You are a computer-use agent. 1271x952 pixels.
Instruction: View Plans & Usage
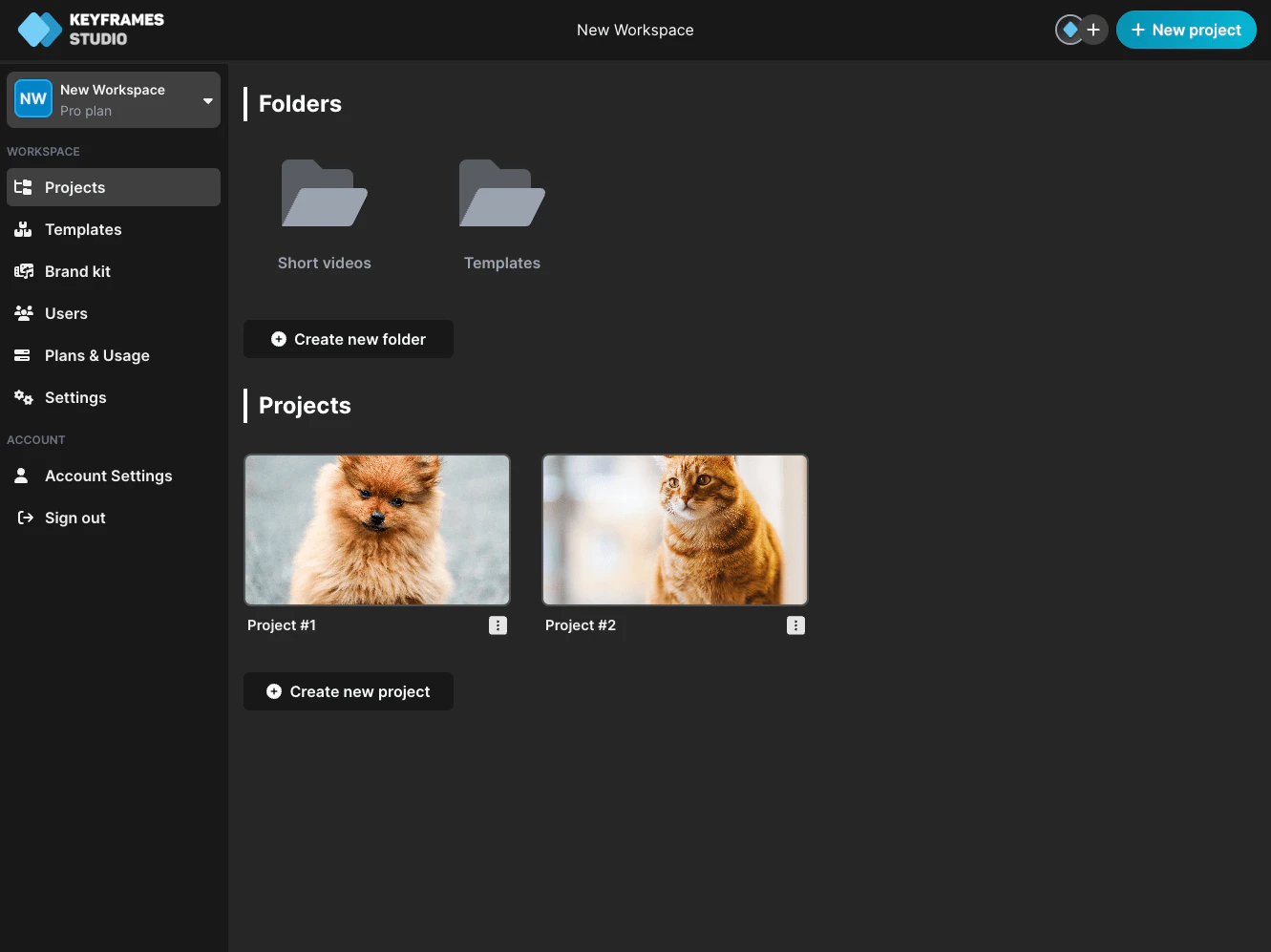pos(97,355)
